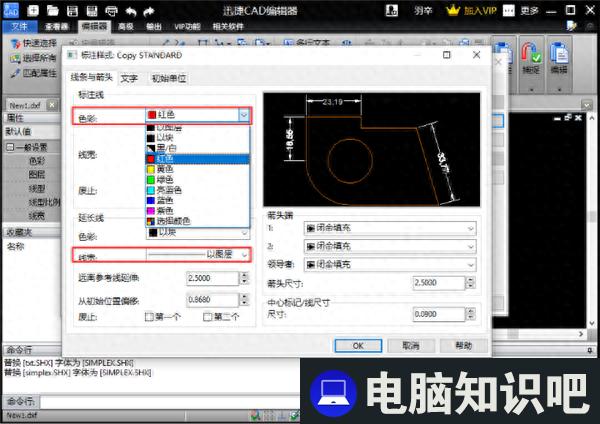Open the arrowhead 2 dropdown 闭合填充

(390, 246)
